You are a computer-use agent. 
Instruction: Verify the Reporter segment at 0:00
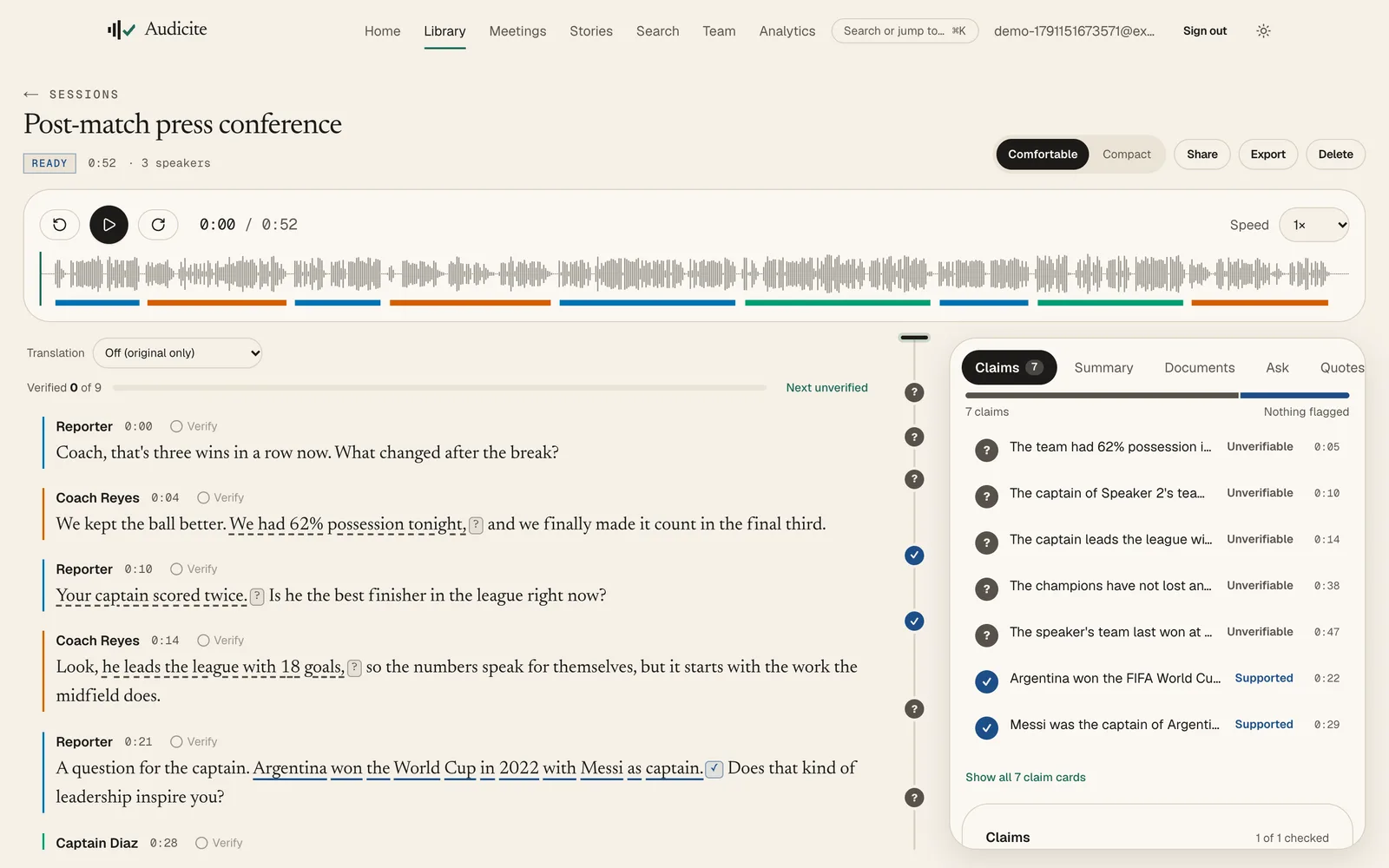tap(194, 426)
